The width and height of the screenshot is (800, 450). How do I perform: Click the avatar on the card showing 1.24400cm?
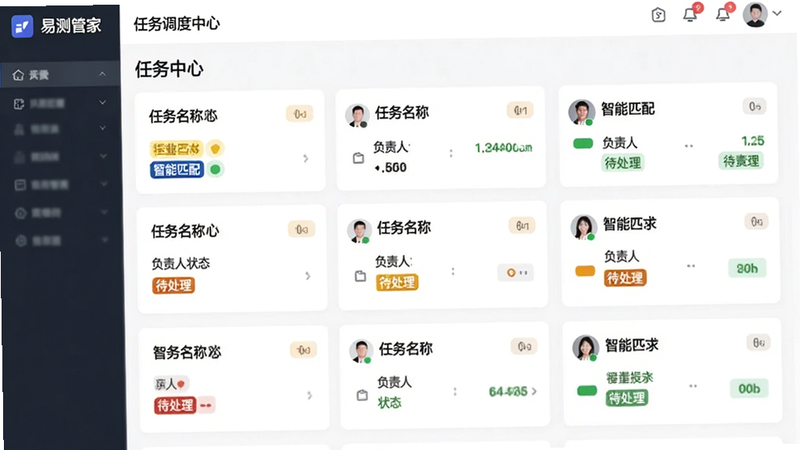(357, 115)
